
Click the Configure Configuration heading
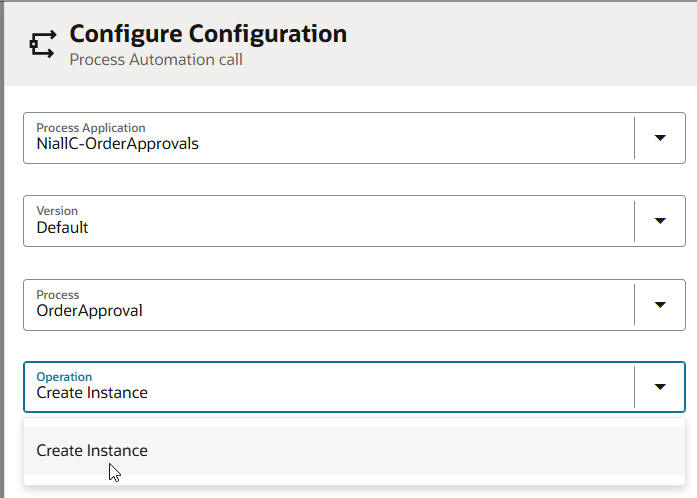[208, 34]
